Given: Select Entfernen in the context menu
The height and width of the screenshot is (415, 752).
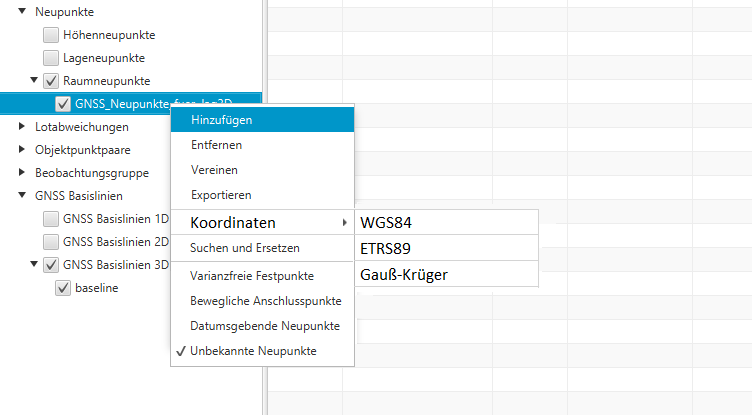Looking at the screenshot, I should pyautogui.click(x=216, y=145).
